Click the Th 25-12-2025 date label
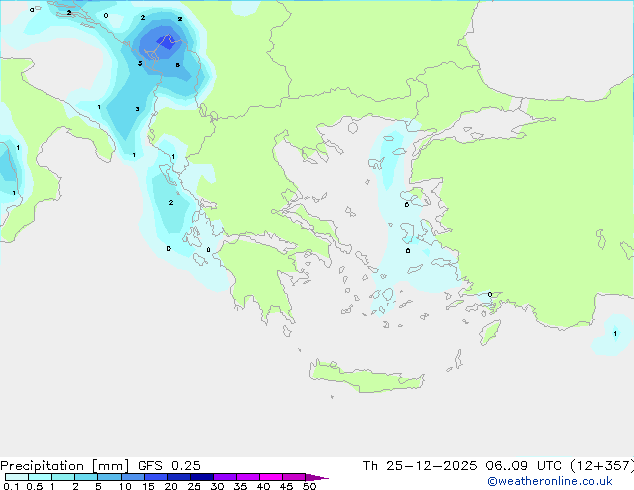 (x=420, y=466)
